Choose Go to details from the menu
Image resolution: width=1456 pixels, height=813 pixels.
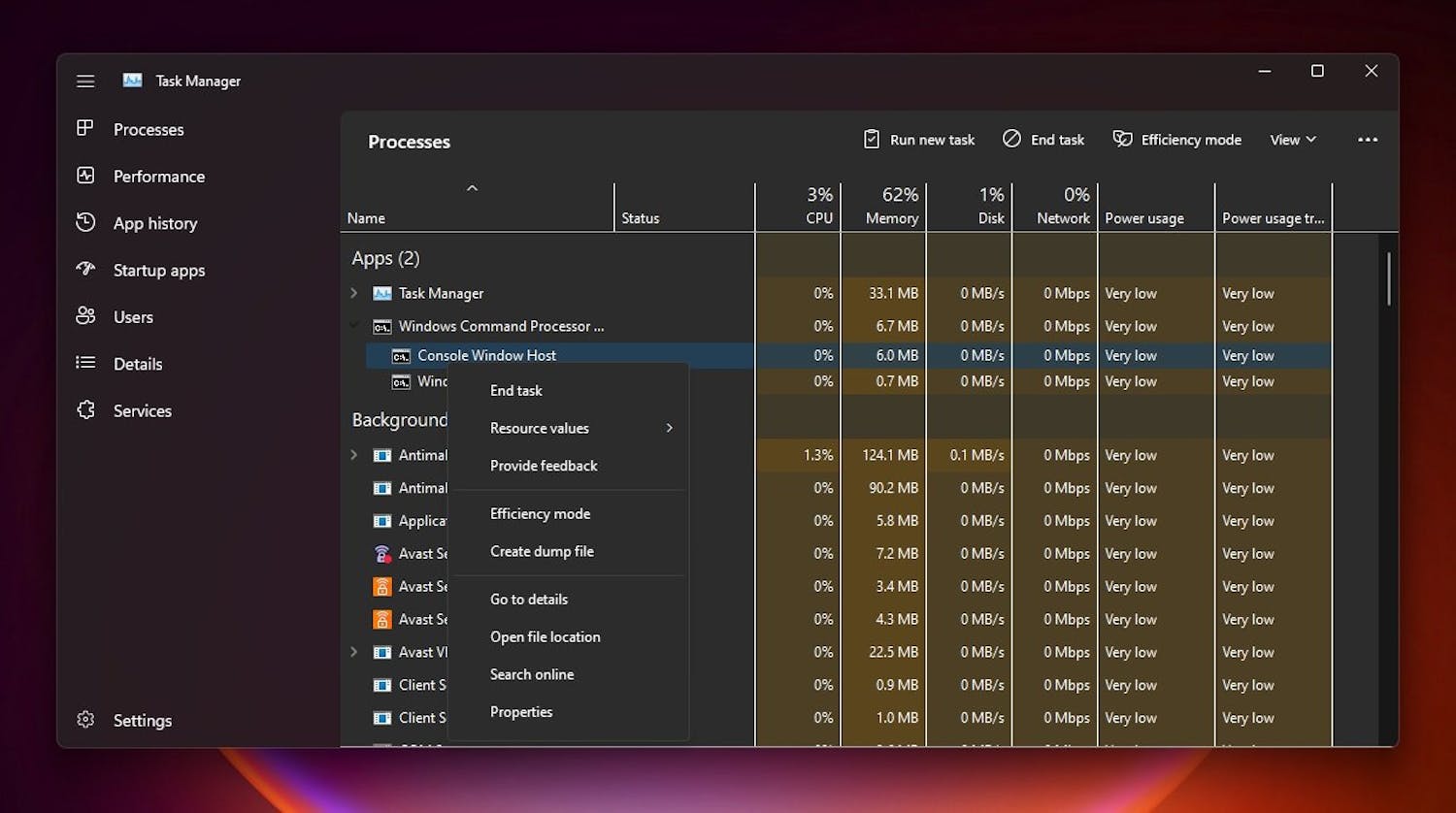pyautogui.click(x=529, y=599)
